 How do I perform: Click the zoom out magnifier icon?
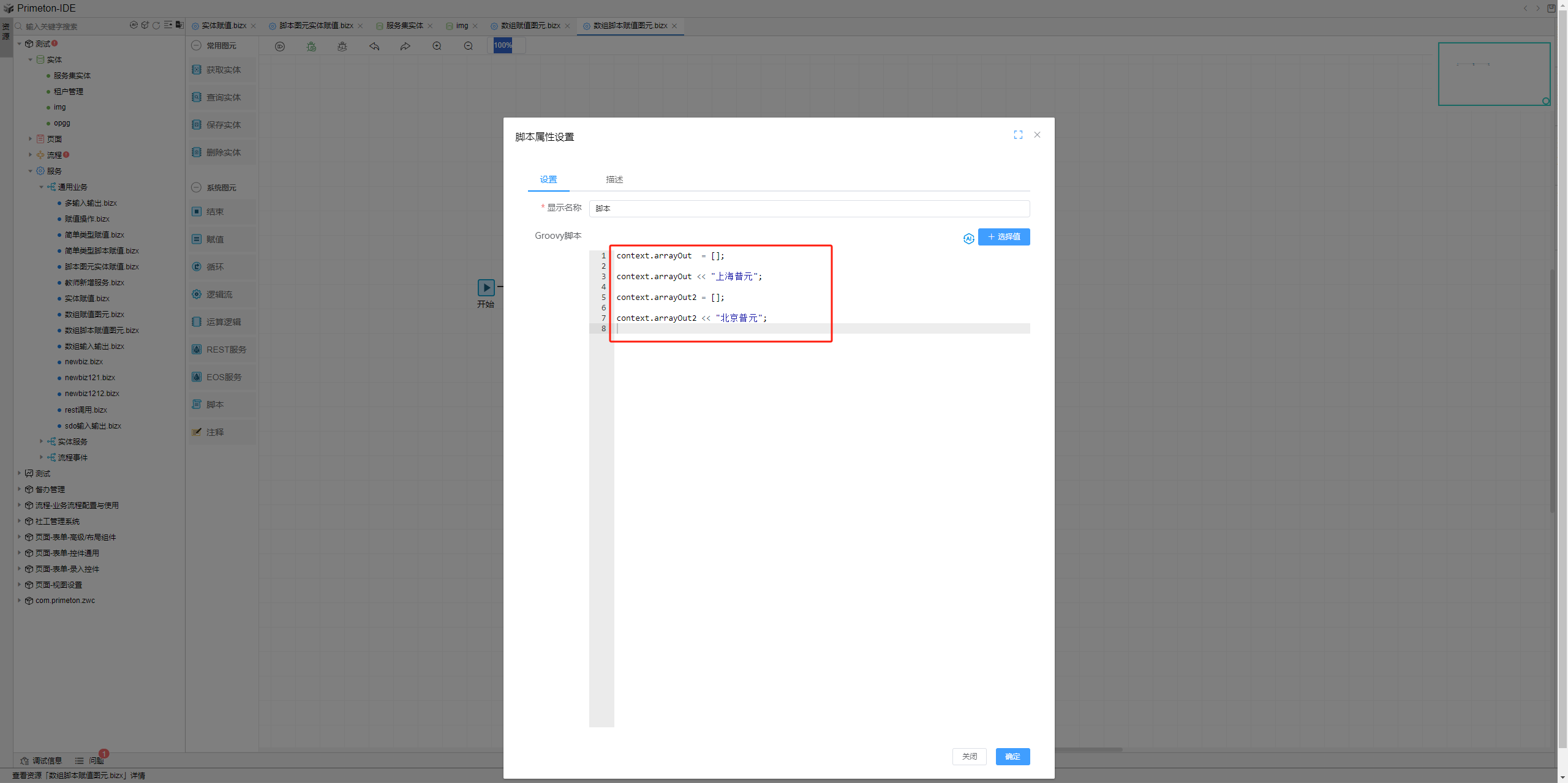[469, 47]
